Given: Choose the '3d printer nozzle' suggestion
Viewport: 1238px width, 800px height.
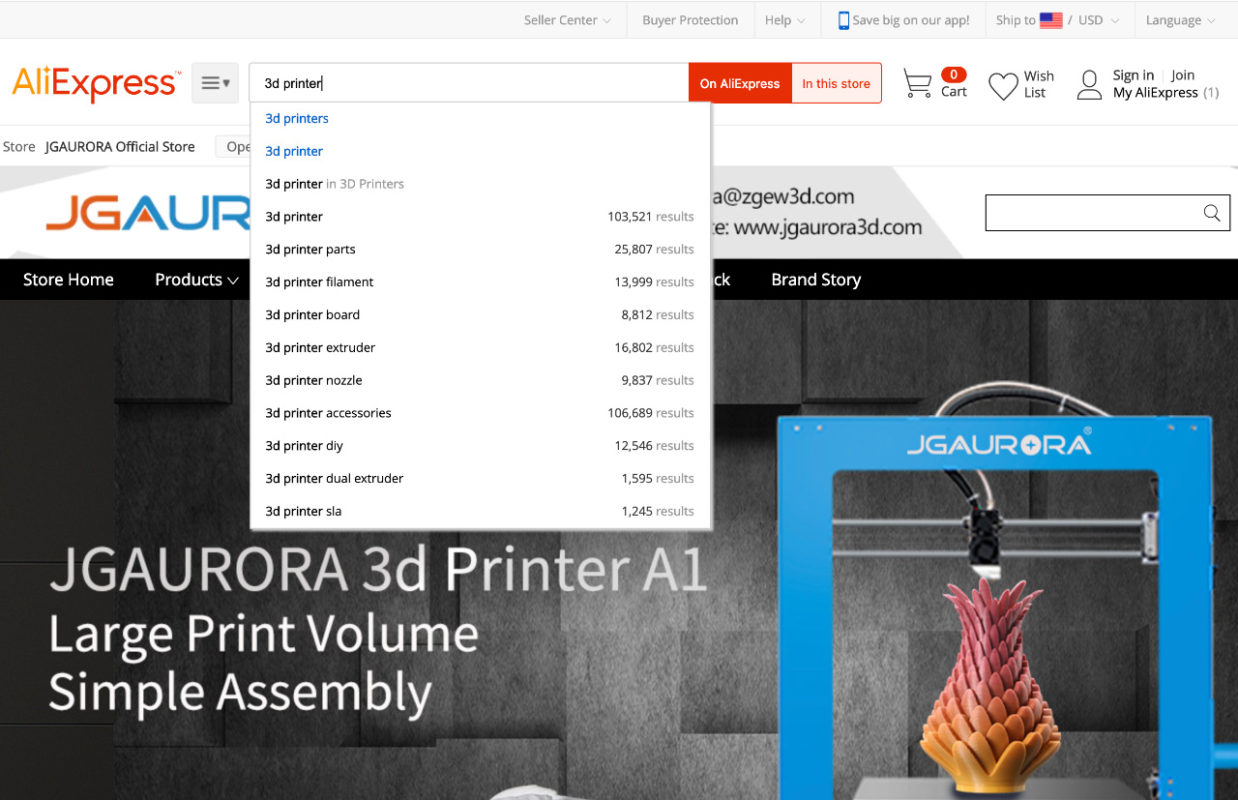Looking at the screenshot, I should 313,380.
